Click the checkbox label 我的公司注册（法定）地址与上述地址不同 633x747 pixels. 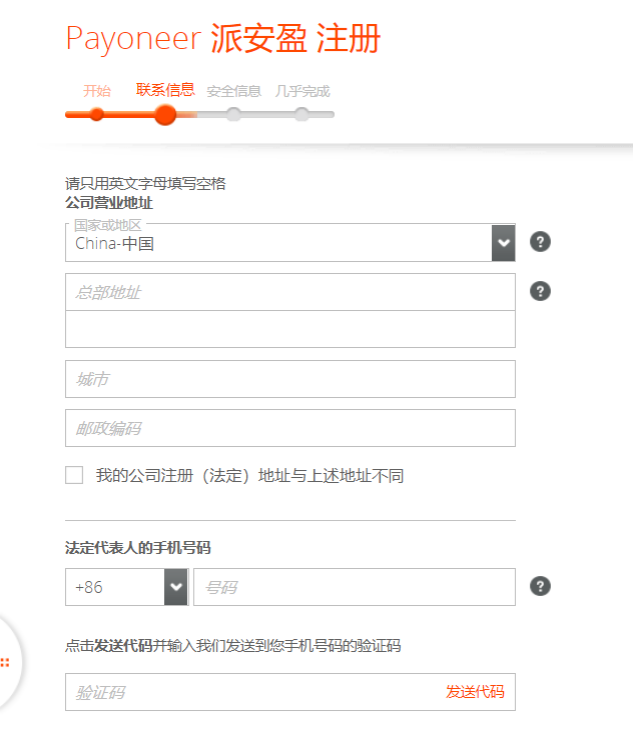[x=250, y=475]
